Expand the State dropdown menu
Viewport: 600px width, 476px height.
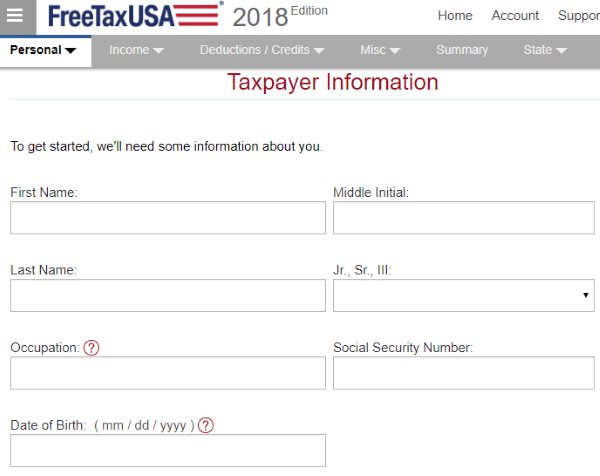(545, 50)
